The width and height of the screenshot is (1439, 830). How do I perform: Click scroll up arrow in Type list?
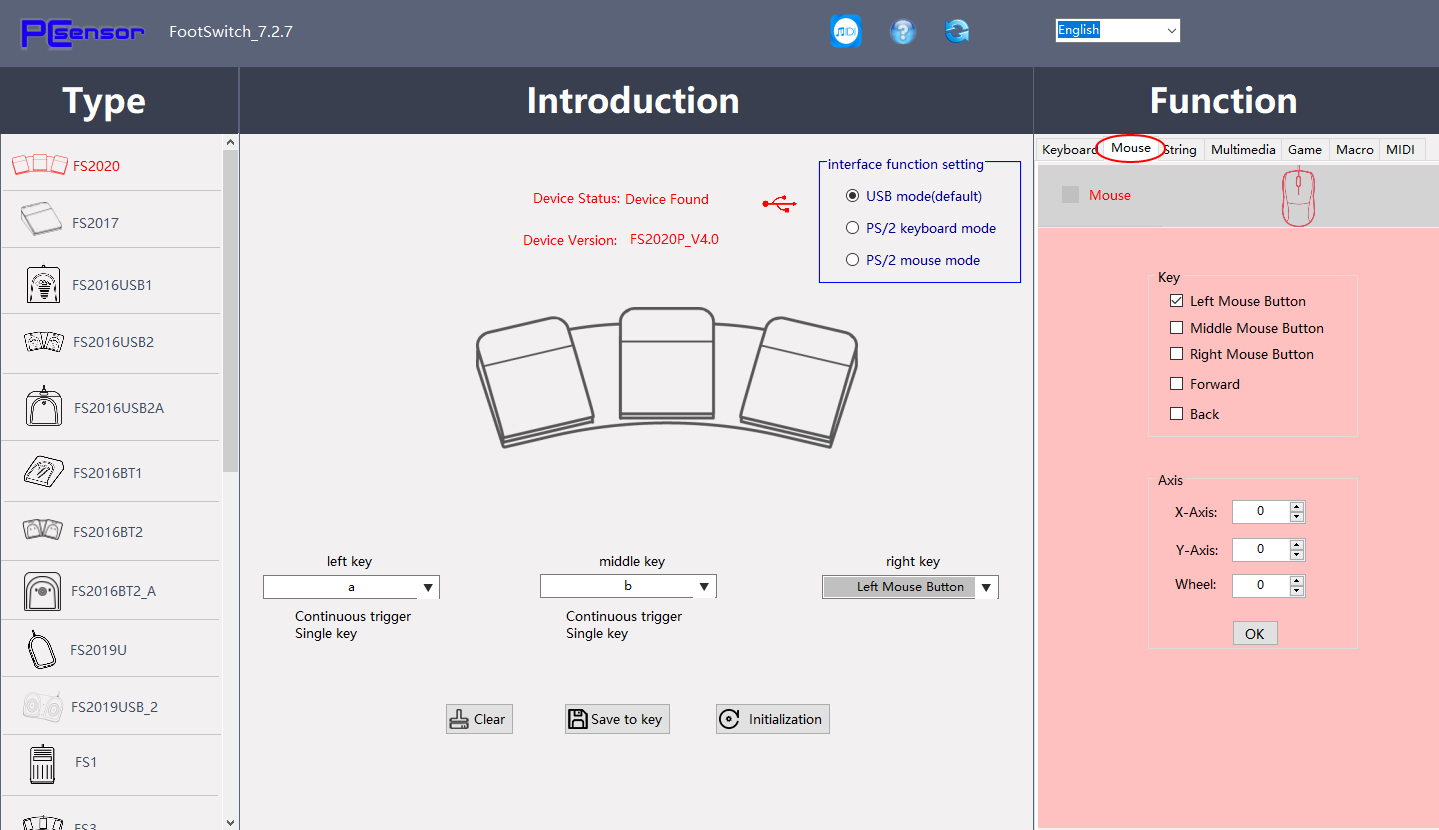[231, 143]
